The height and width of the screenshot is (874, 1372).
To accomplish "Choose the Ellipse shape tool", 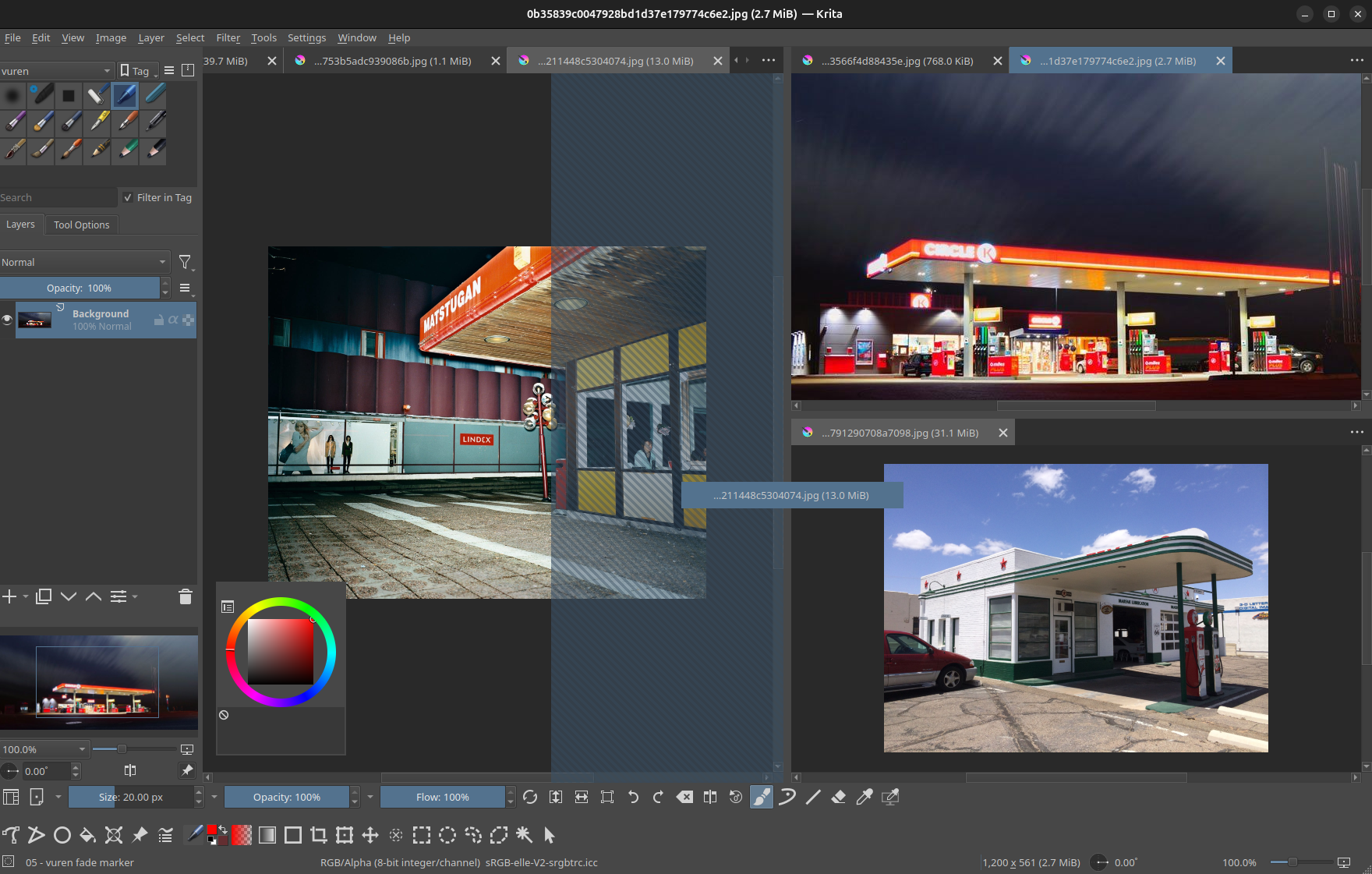I will tap(62, 835).
